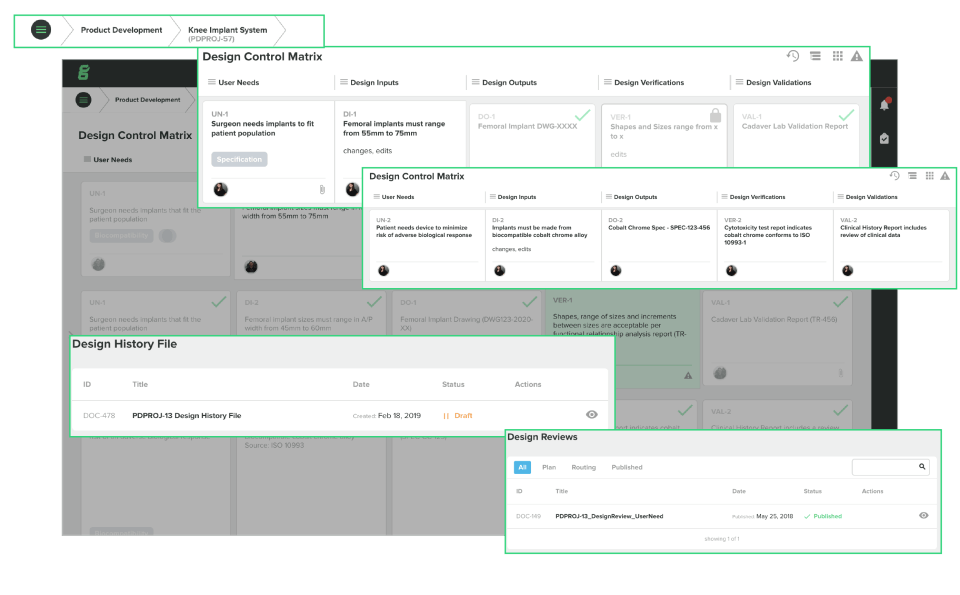The height and width of the screenshot is (595, 960).
Task: Open the UN-2 patient needs device card
Action: click(x=427, y=245)
